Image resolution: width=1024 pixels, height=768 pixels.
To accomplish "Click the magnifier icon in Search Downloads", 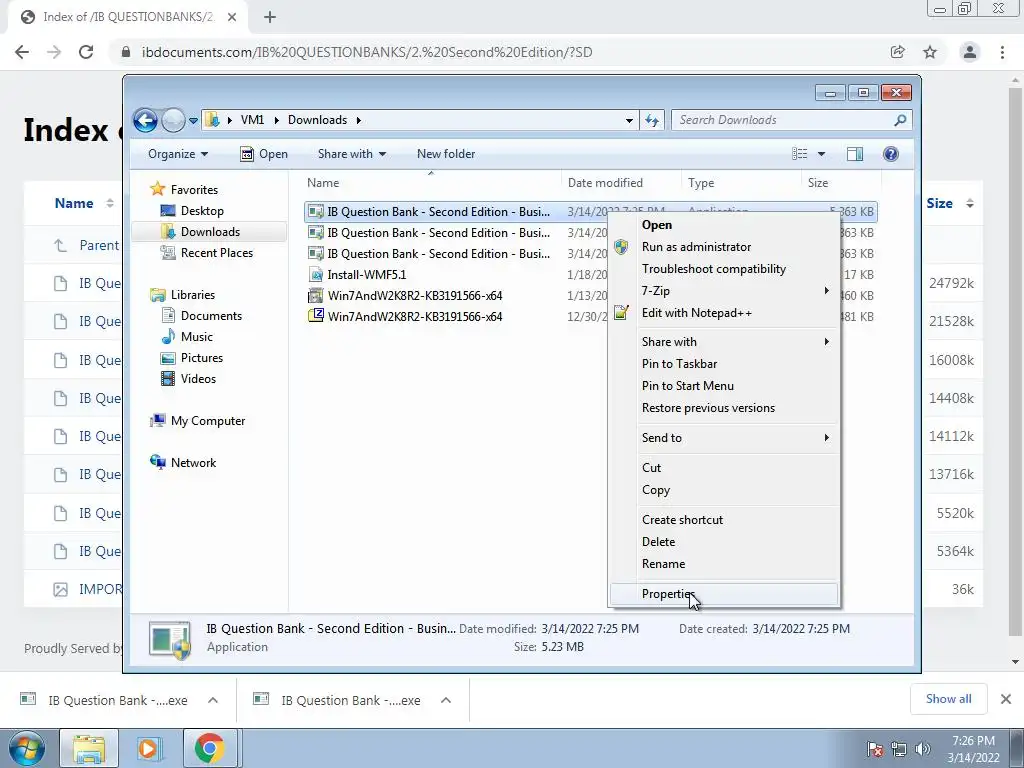I will [900, 120].
